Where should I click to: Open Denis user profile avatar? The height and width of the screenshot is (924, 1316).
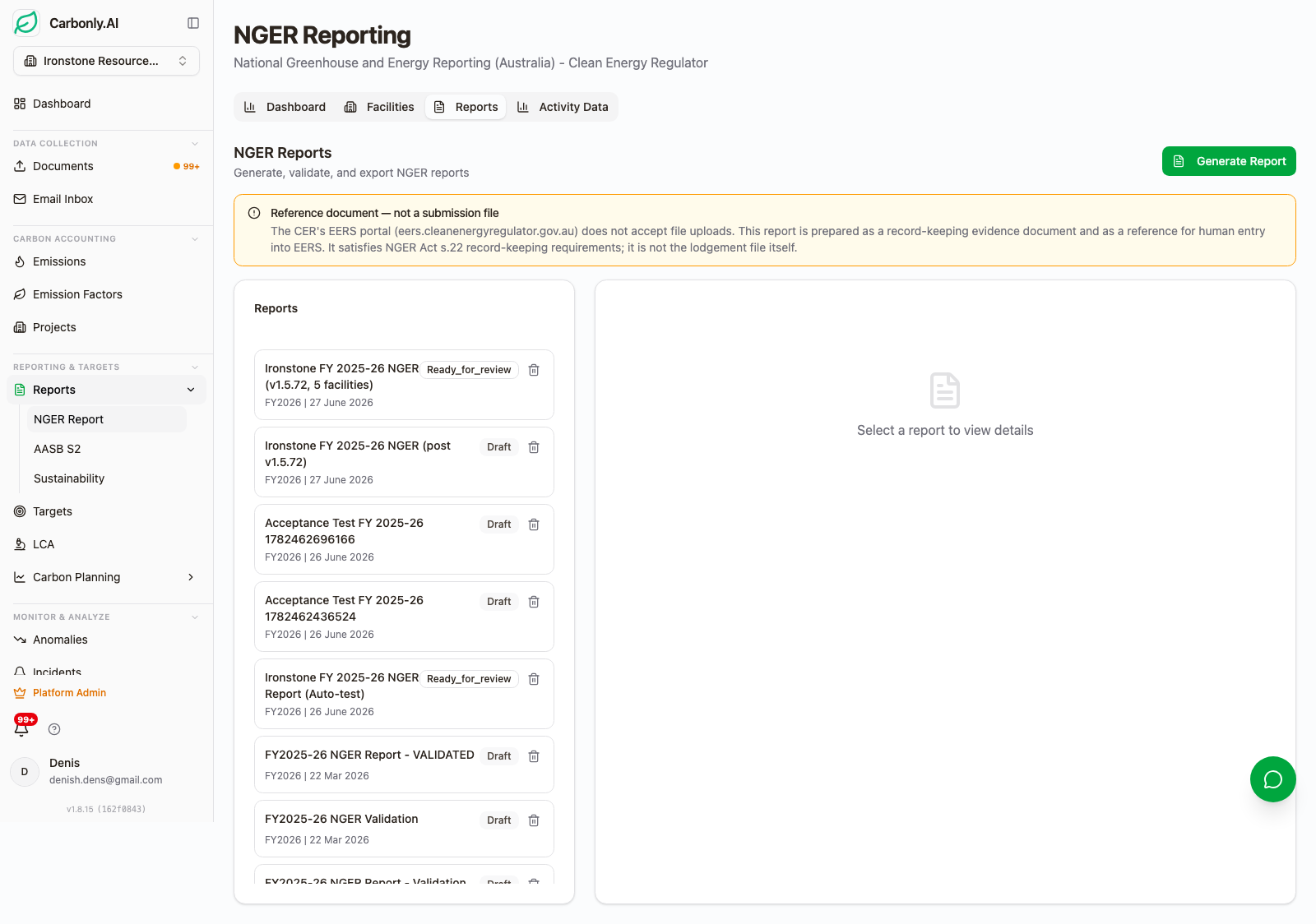click(x=25, y=772)
